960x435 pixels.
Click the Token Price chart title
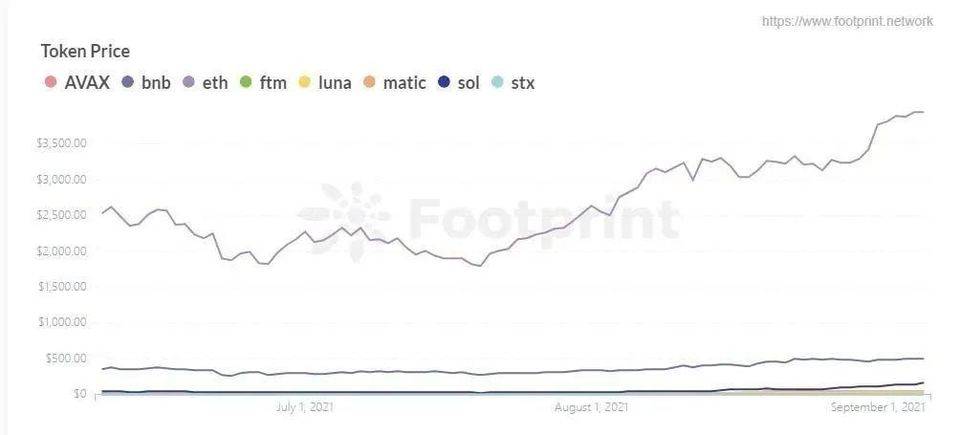click(x=85, y=51)
